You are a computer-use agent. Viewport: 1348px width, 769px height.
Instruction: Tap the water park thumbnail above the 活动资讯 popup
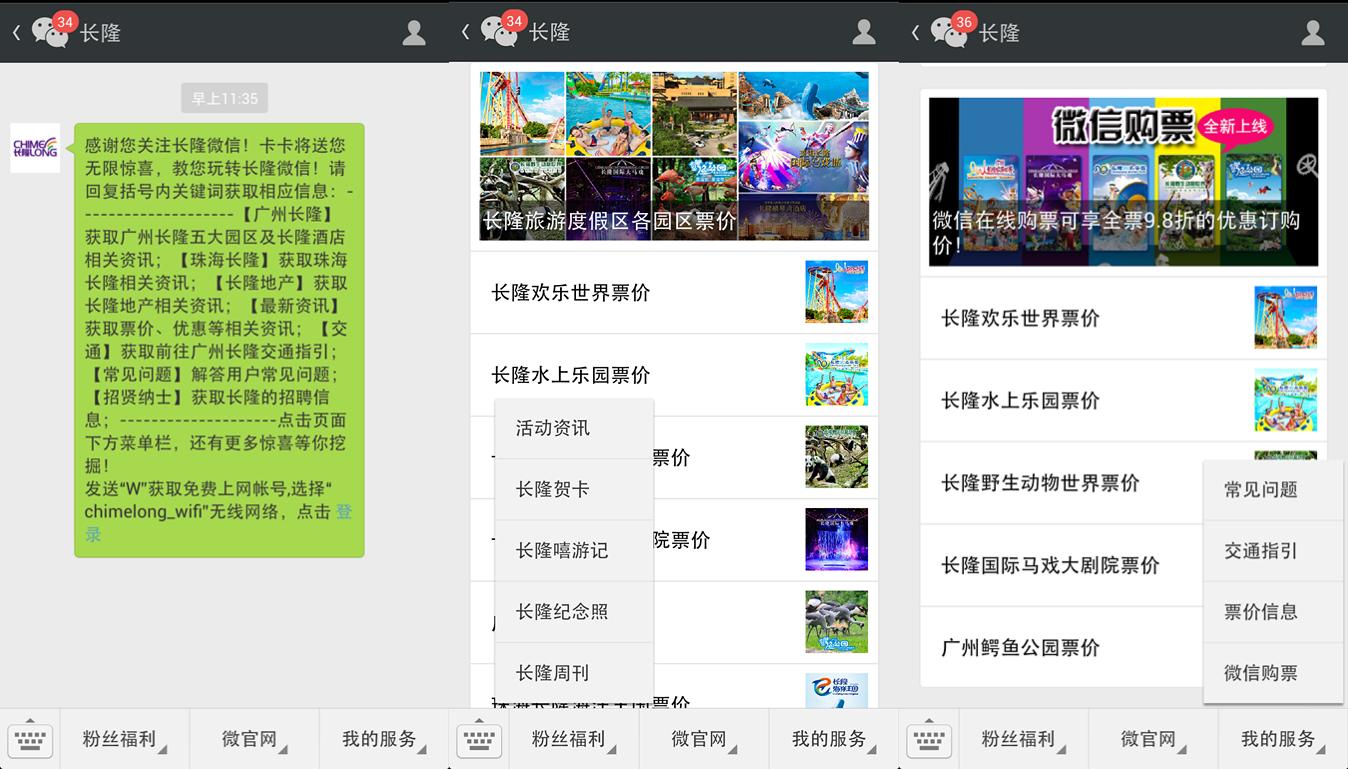[837, 374]
